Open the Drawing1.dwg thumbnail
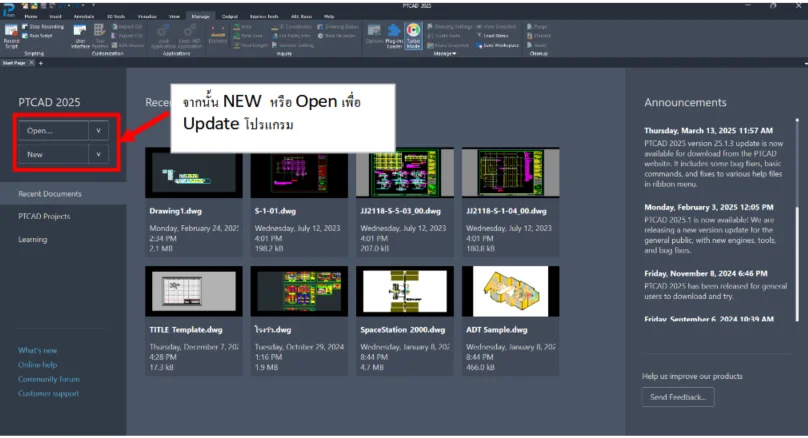 click(x=194, y=173)
